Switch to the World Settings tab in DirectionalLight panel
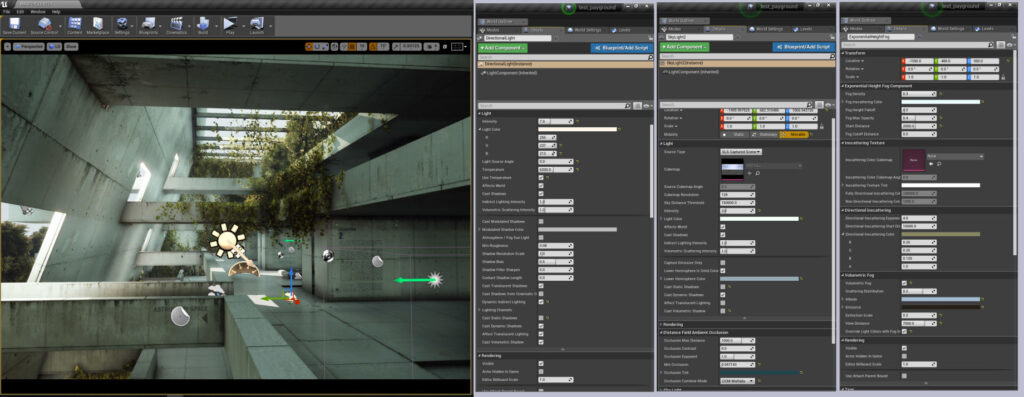The image size is (1024, 397). (x=586, y=29)
